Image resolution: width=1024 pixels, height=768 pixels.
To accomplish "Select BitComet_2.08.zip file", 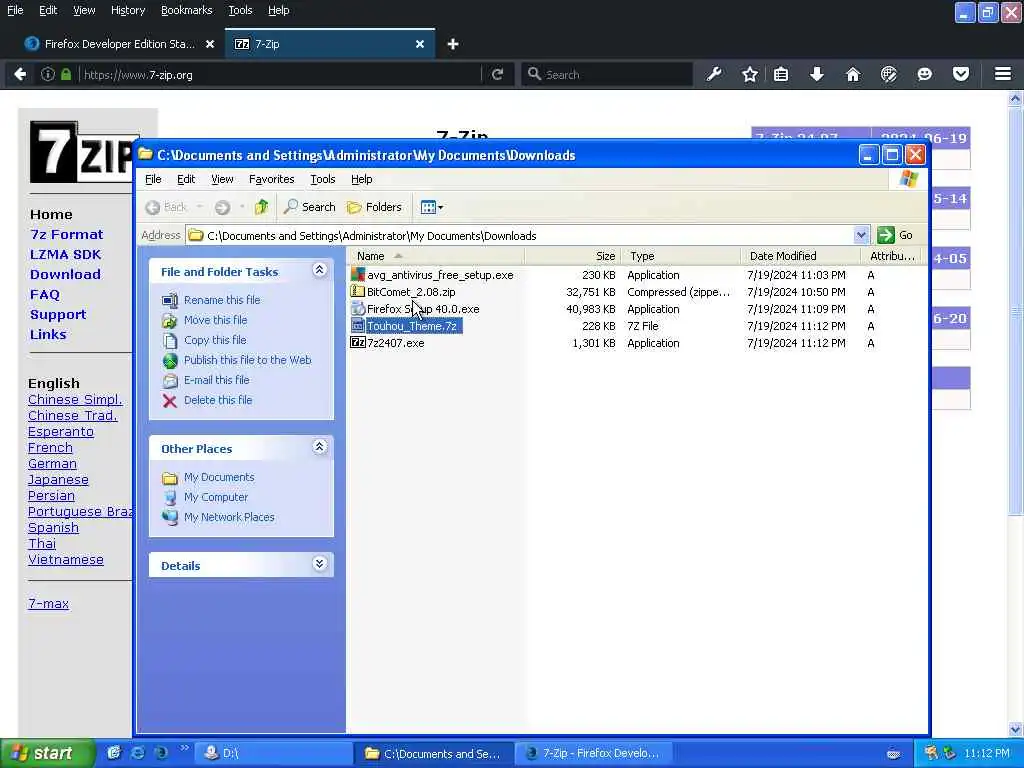I will 411,292.
